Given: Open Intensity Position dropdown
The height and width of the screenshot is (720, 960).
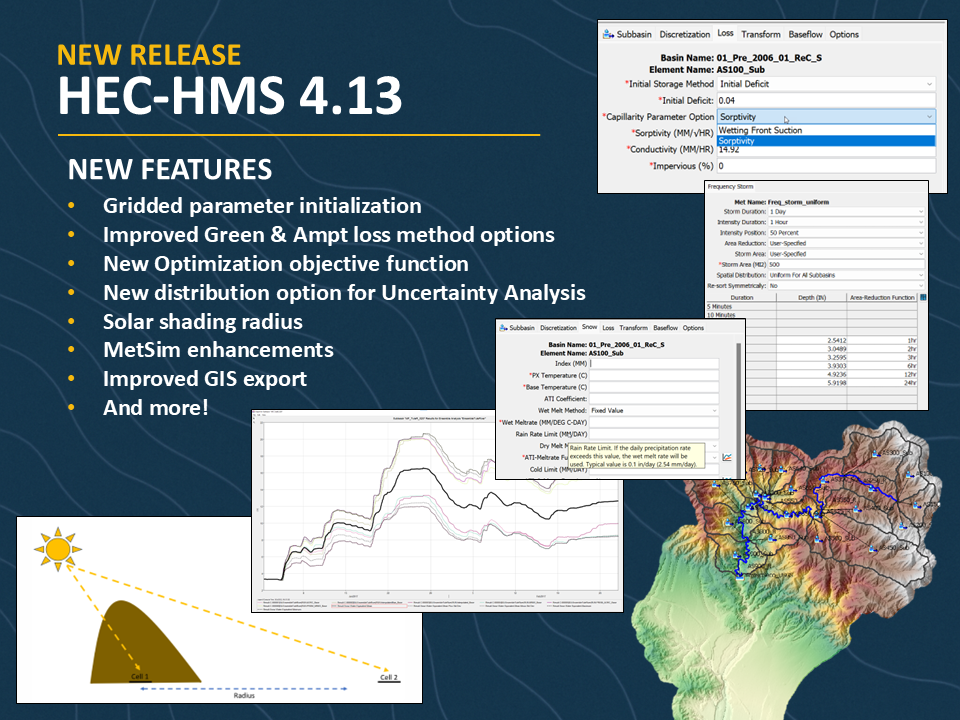Looking at the screenshot, I should [x=846, y=233].
